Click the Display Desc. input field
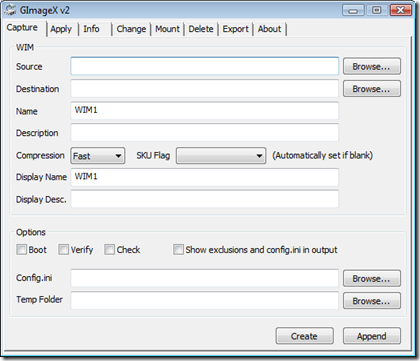The width and height of the screenshot is (420, 361). pos(205,199)
